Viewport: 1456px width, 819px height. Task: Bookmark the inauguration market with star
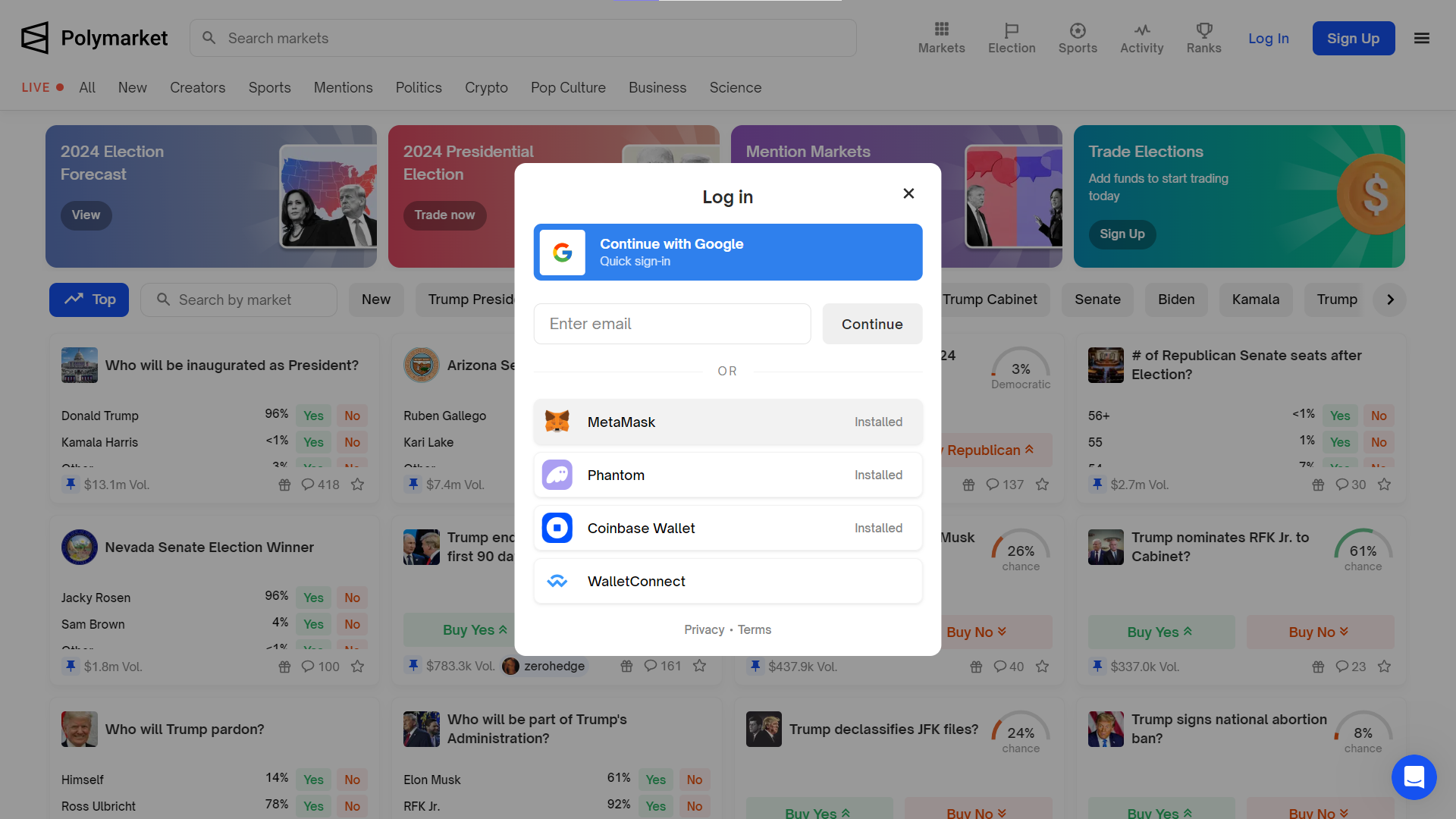pos(357,485)
